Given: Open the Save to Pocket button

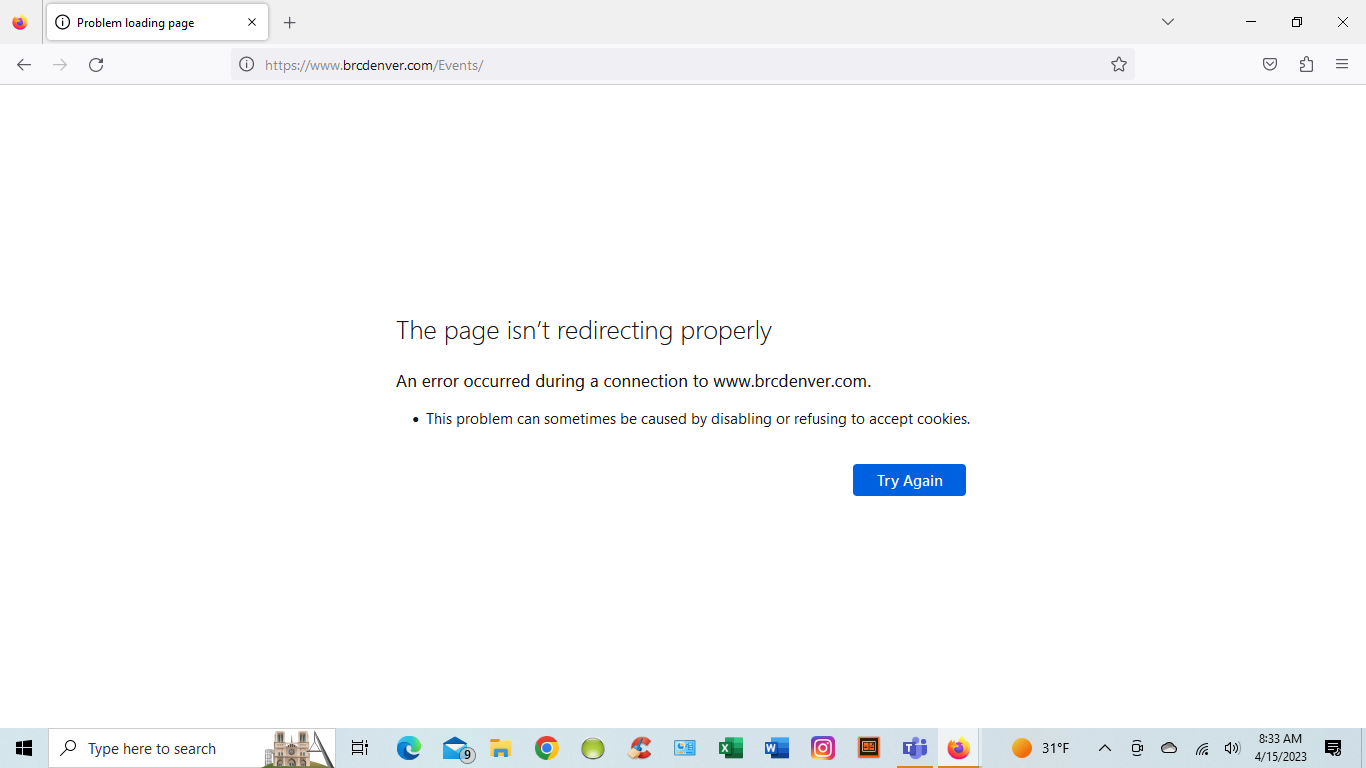Looking at the screenshot, I should tap(1270, 65).
